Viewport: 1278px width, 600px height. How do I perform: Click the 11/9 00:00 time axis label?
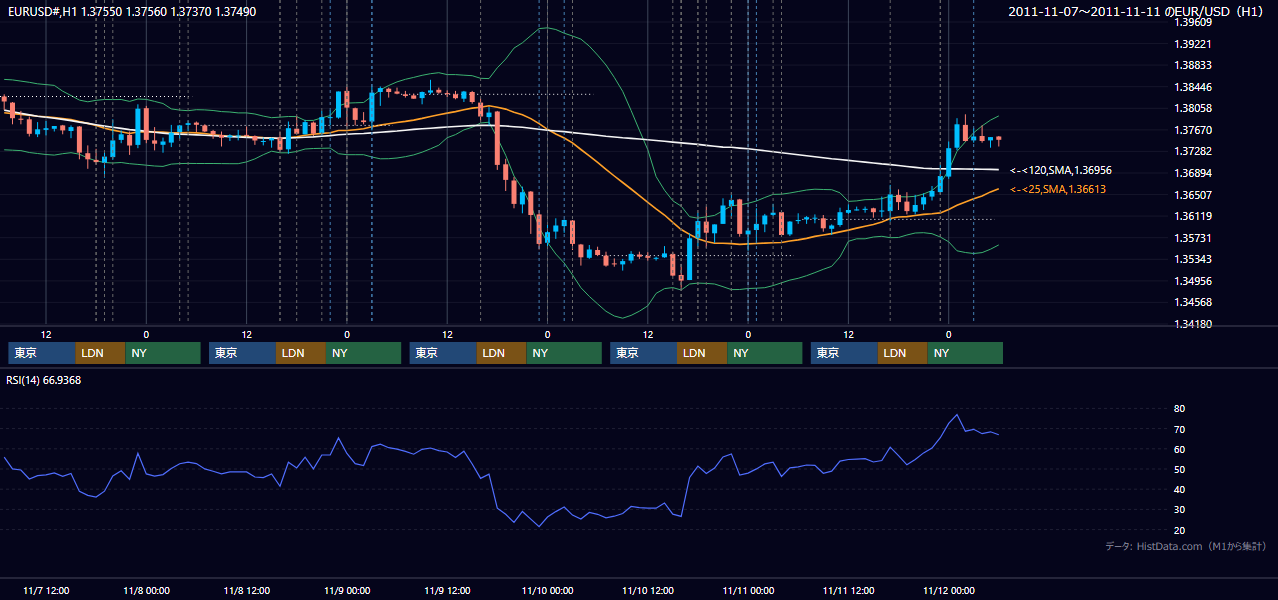click(347, 591)
